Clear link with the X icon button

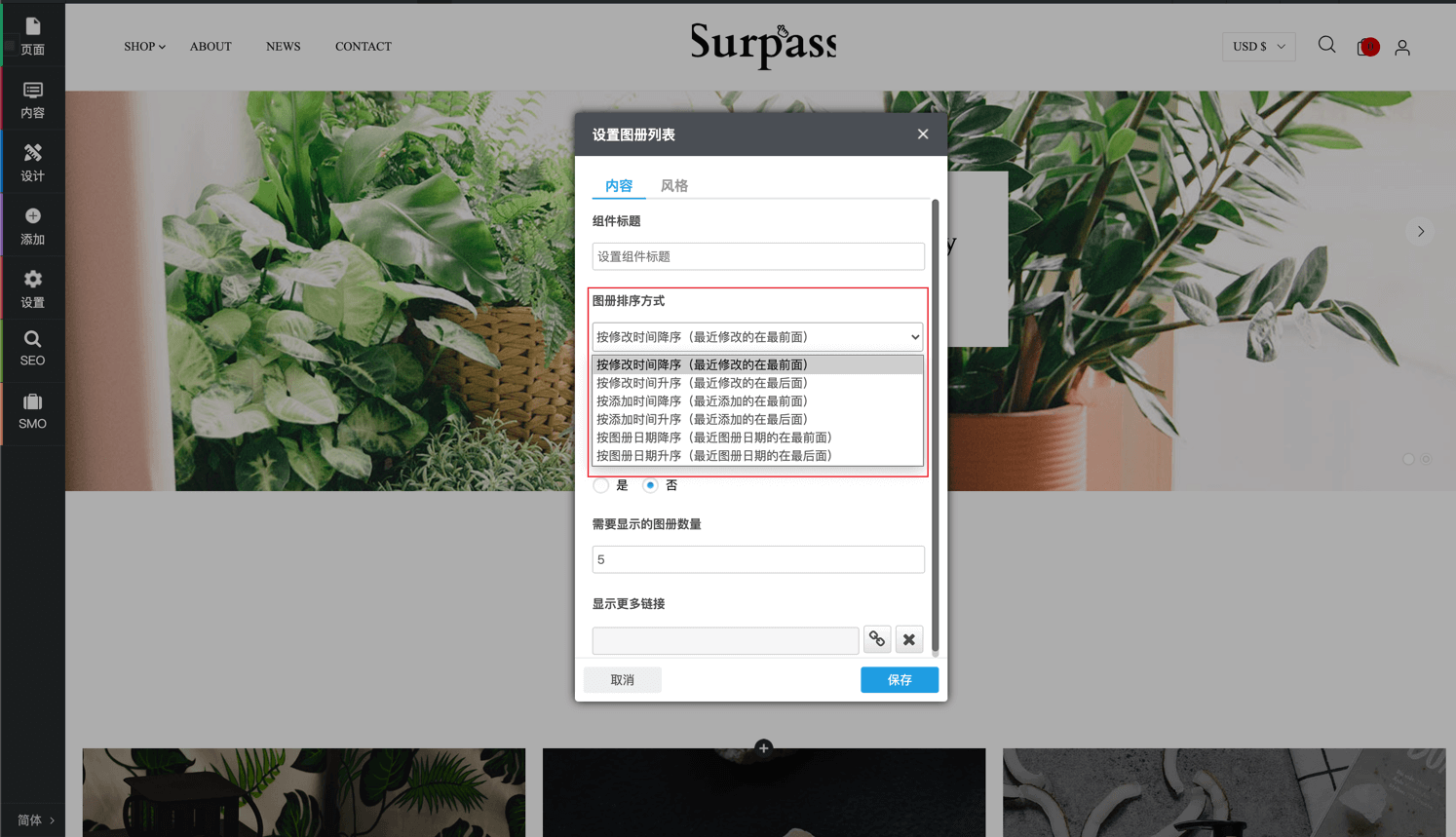click(x=908, y=639)
